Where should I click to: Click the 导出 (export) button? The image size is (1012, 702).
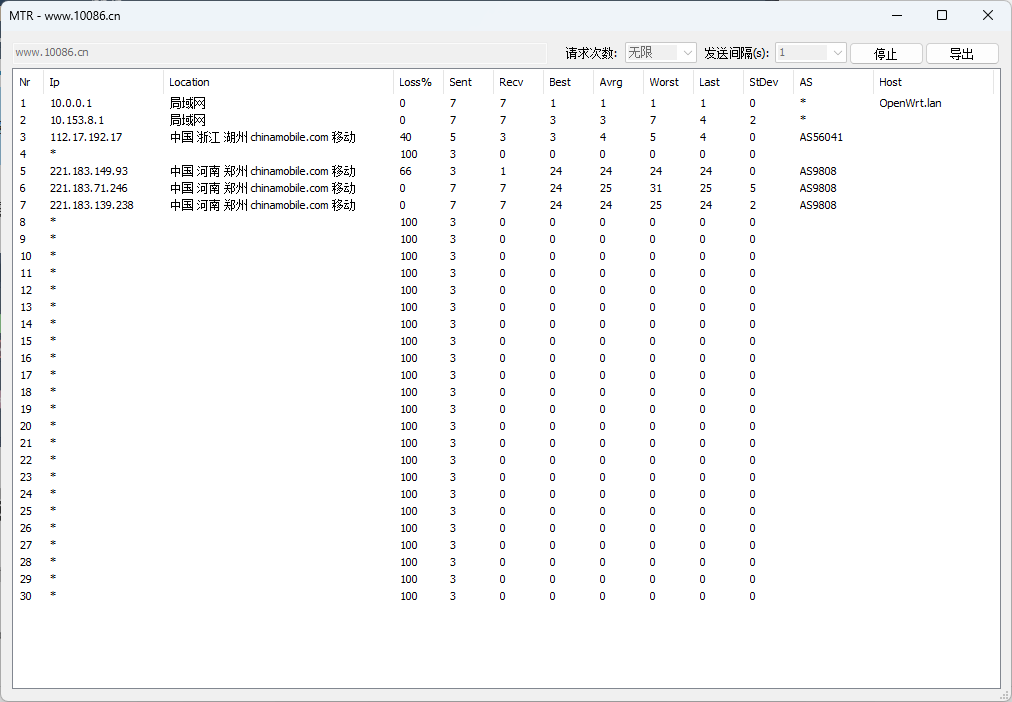961,54
